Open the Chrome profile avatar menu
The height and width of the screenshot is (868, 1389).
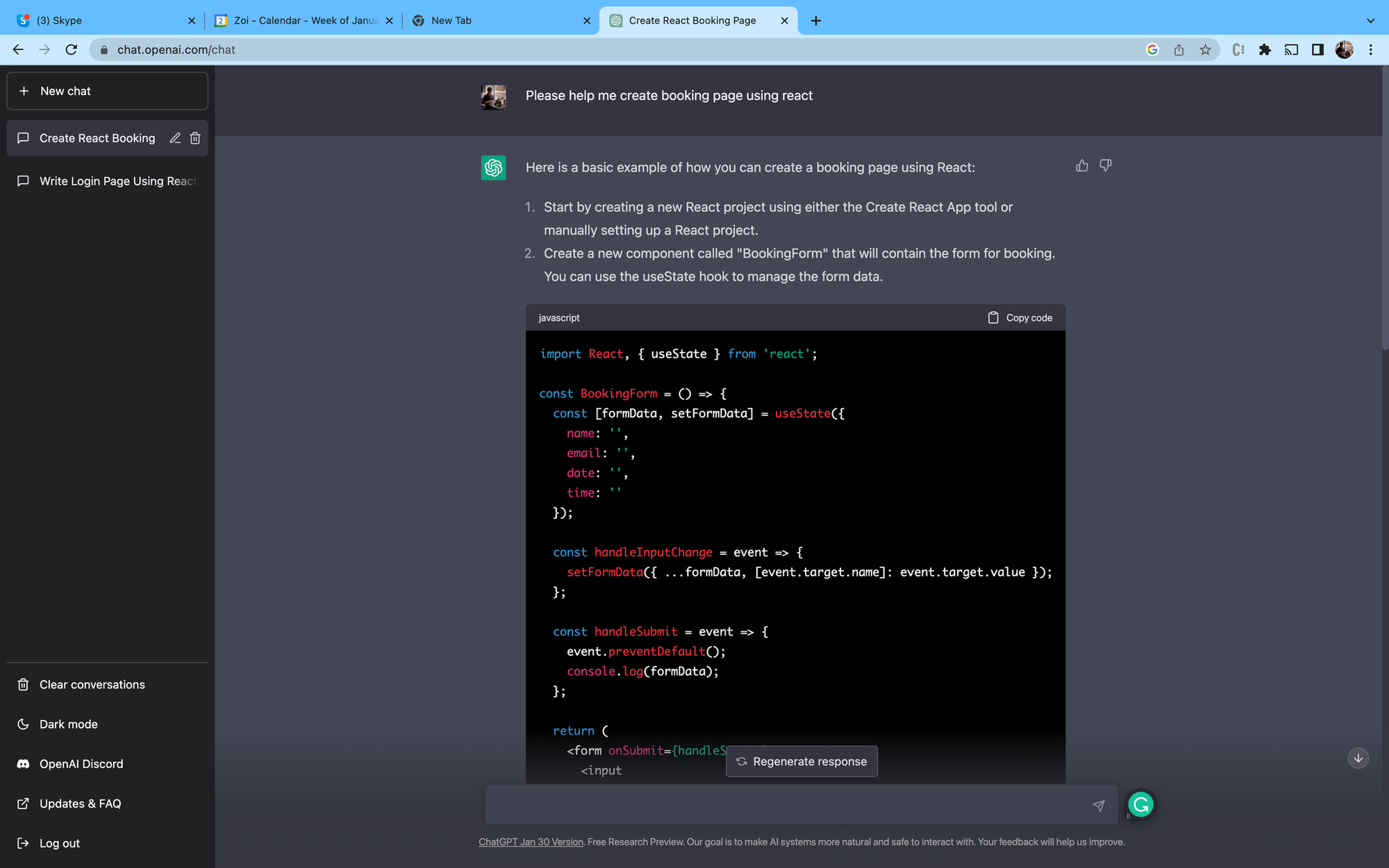pyautogui.click(x=1344, y=50)
